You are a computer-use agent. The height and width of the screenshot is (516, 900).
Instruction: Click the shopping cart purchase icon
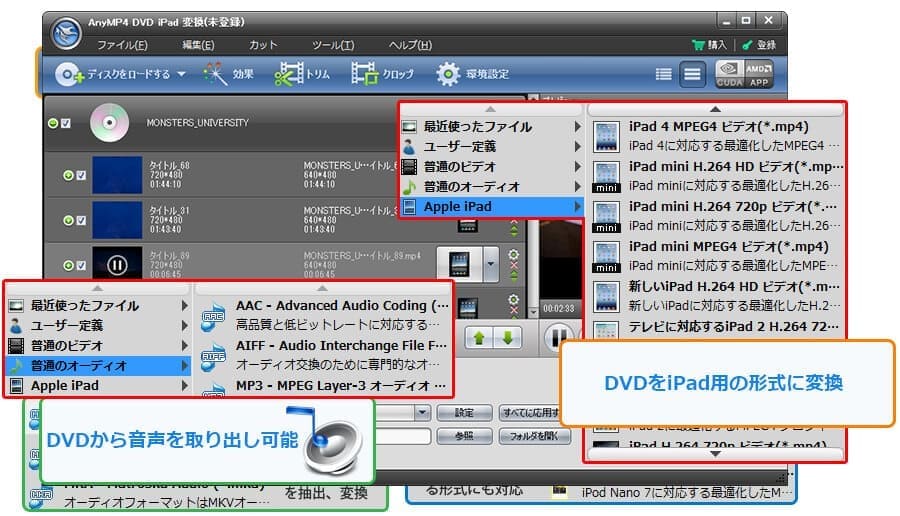click(698, 45)
